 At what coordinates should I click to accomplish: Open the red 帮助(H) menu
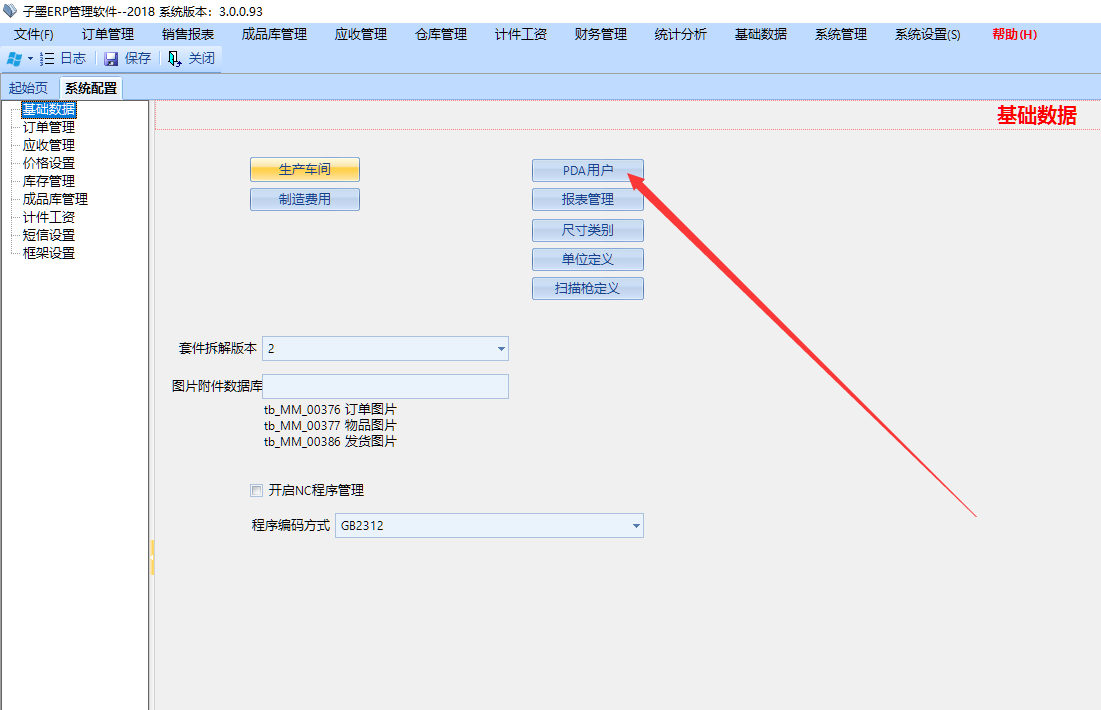[x=1014, y=34]
